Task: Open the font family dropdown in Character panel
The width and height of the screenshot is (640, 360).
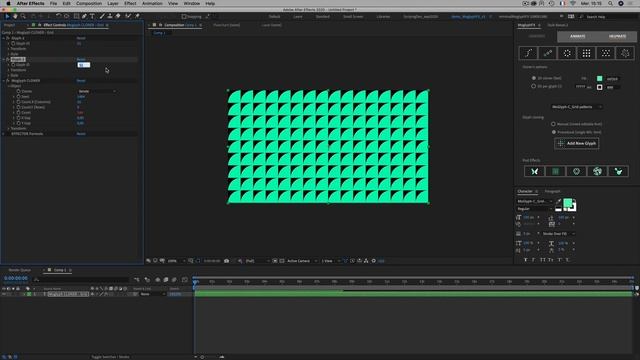Action: coord(535,201)
